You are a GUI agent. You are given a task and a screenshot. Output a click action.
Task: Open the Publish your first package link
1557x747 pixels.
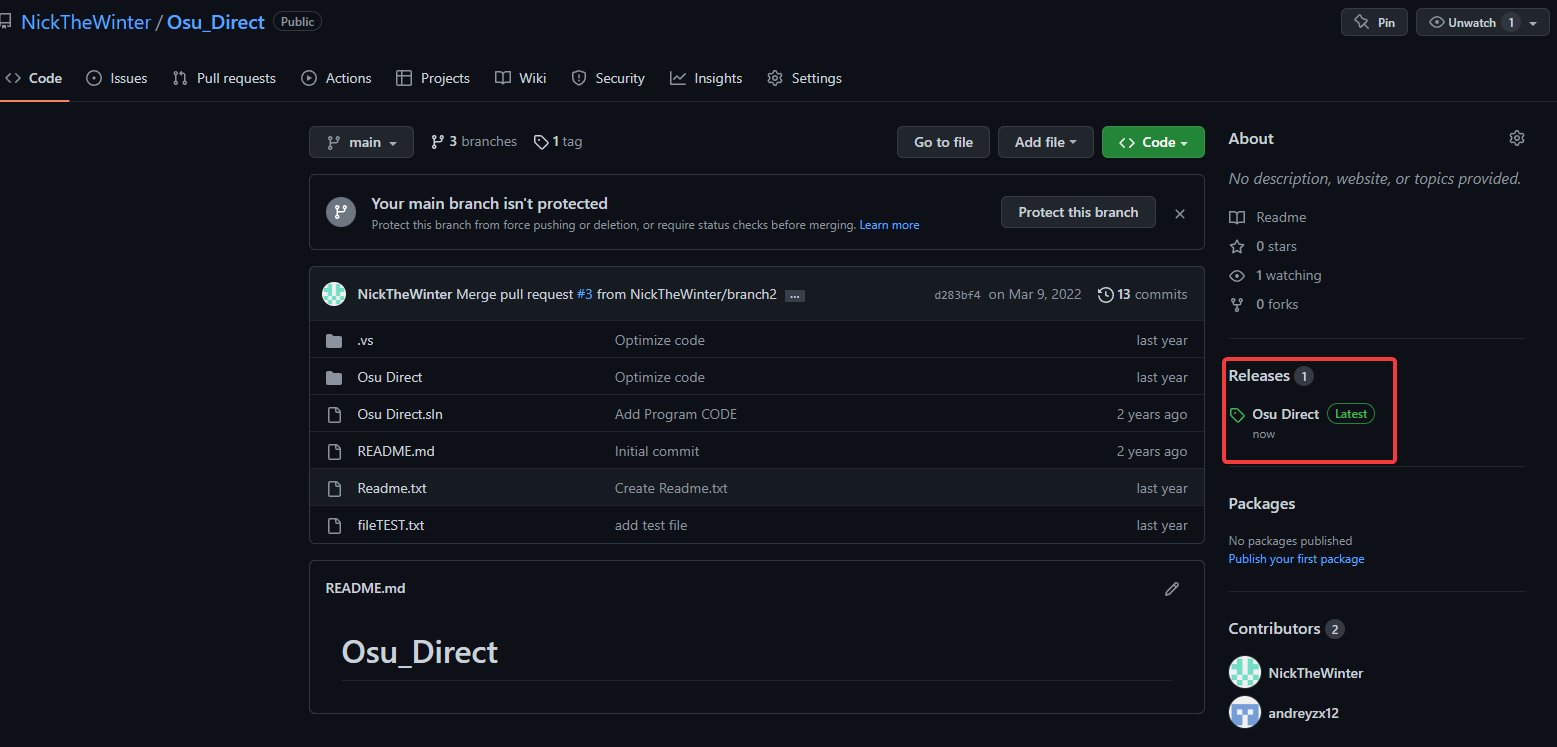point(1296,559)
